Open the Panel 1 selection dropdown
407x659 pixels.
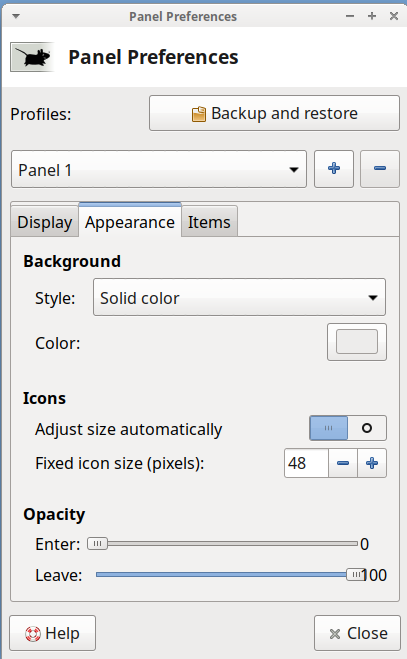(x=159, y=169)
